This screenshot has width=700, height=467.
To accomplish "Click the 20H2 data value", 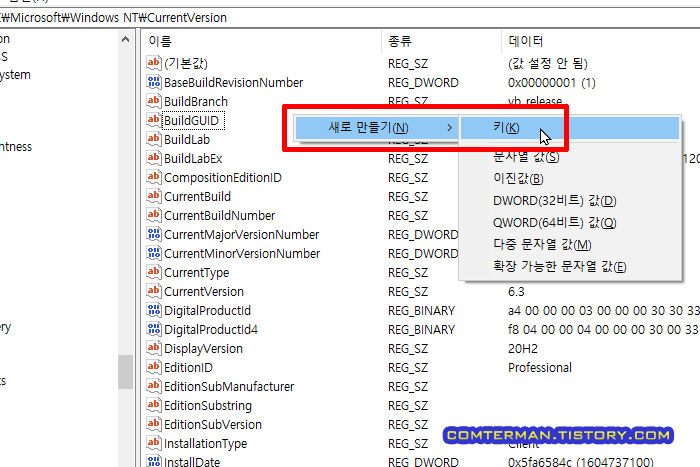I will click(523, 348).
